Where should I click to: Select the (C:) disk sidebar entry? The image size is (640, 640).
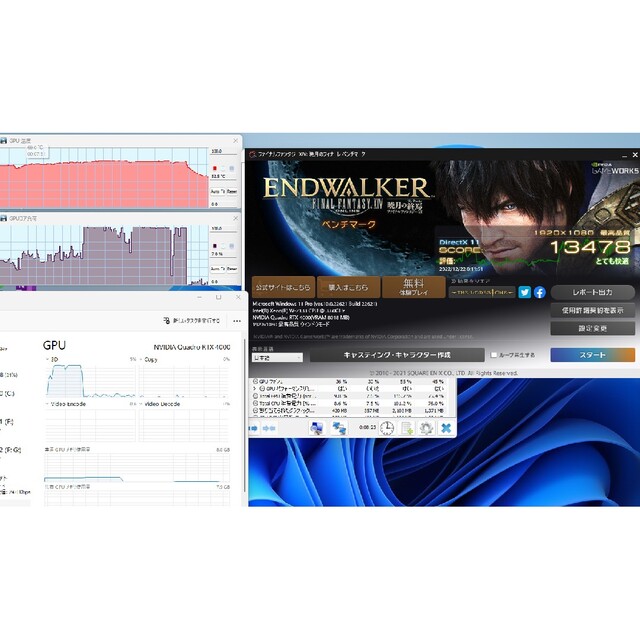pyautogui.click(x=7, y=393)
